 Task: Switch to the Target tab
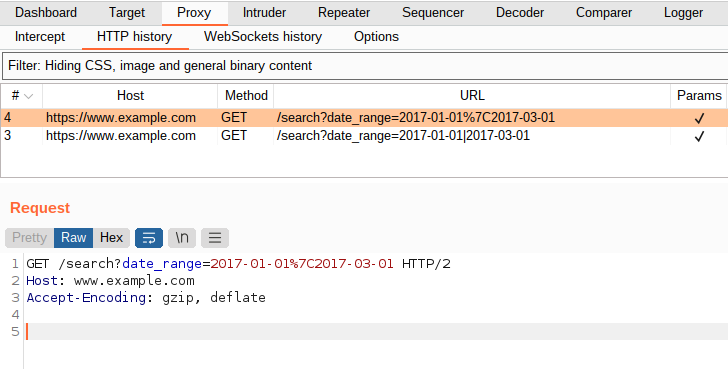point(127,13)
